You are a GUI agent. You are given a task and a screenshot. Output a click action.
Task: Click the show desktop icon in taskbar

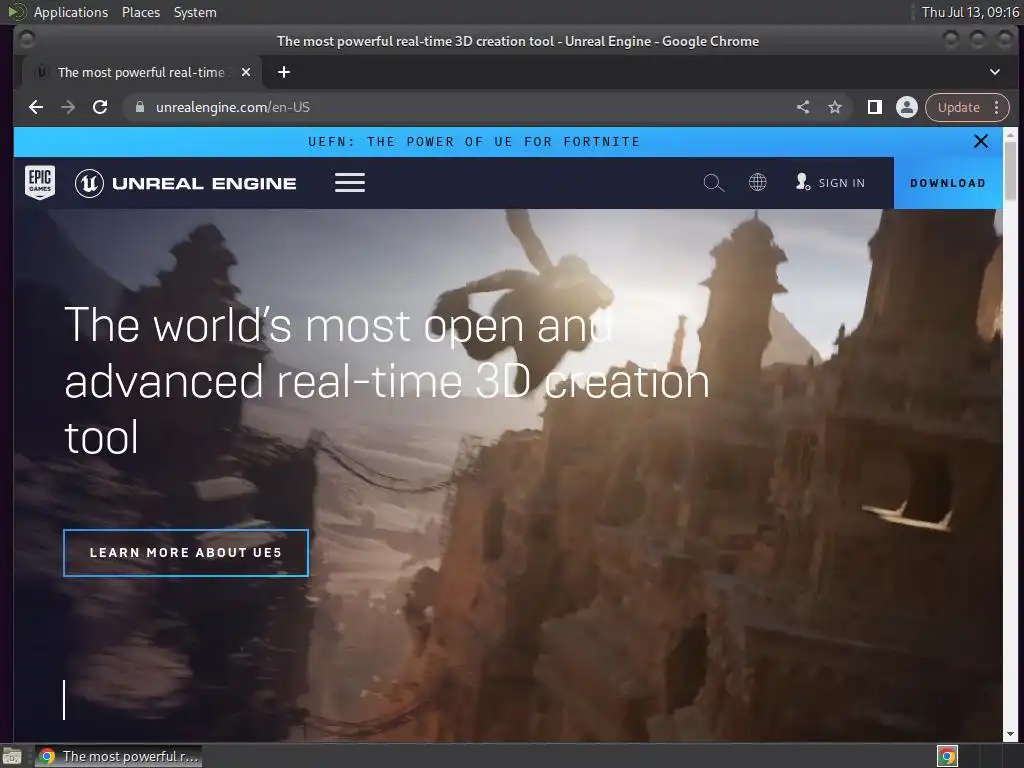click(x=12, y=757)
